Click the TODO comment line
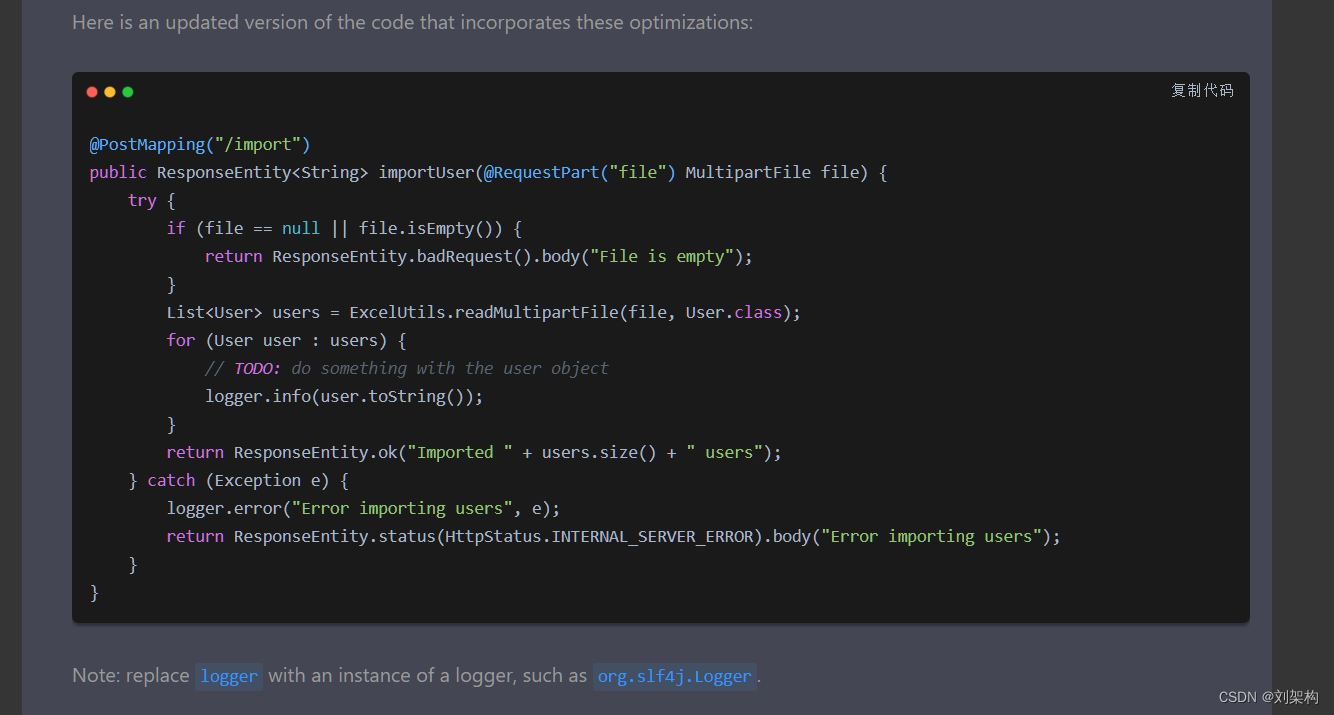 click(406, 368)
